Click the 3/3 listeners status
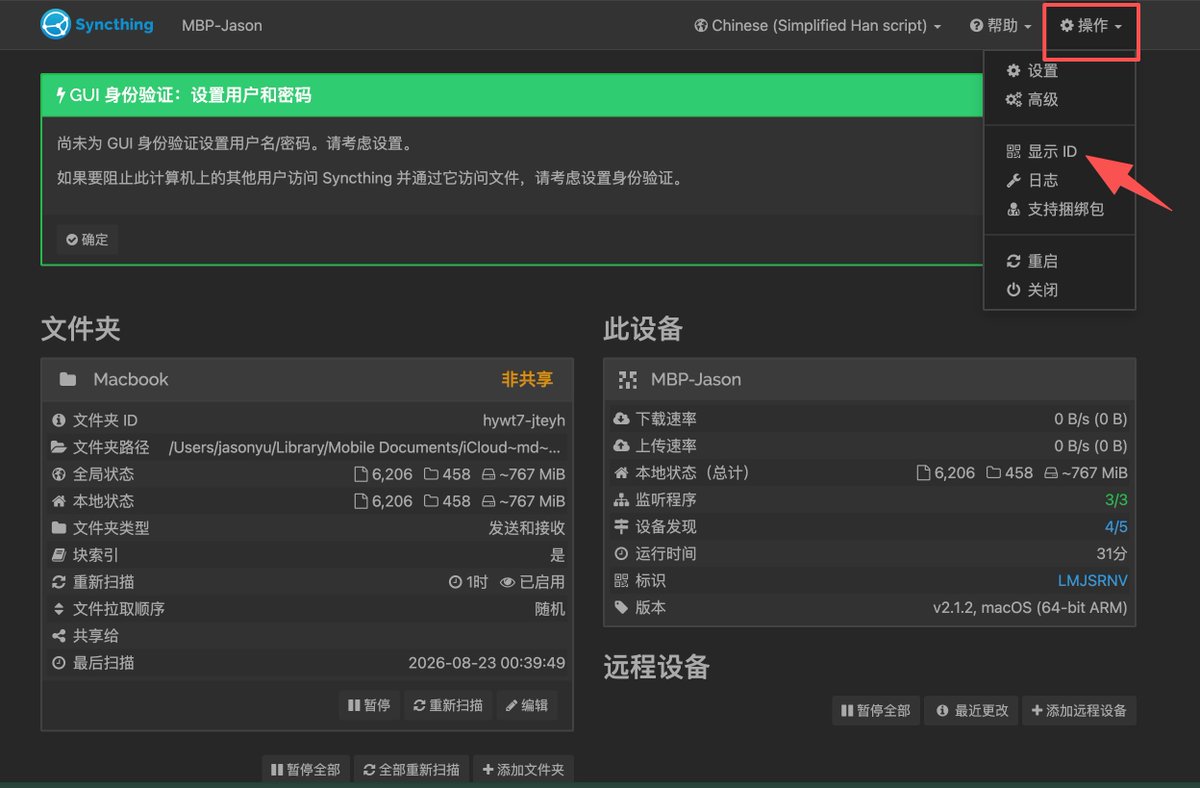The width and height of the screenshot is (1200, 788). point(1116,500)
